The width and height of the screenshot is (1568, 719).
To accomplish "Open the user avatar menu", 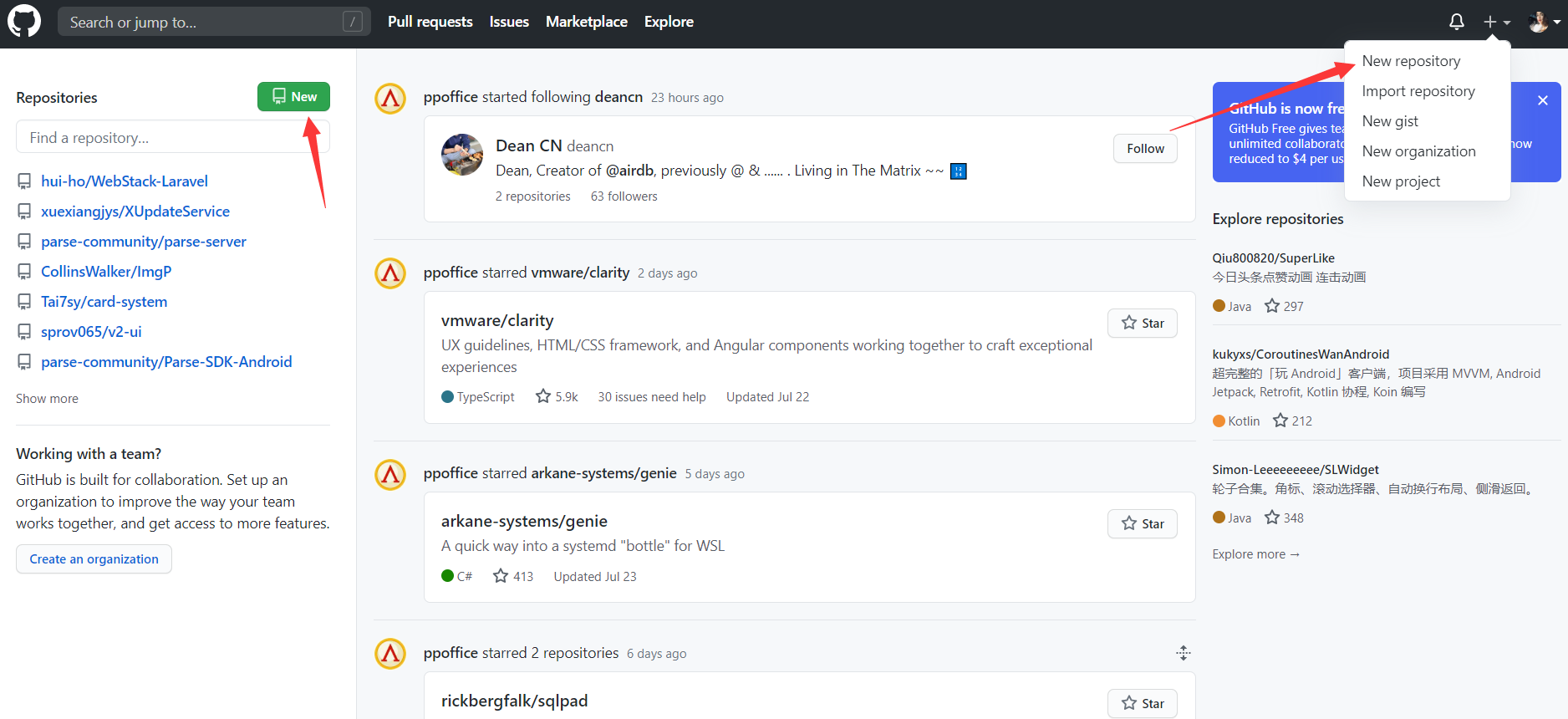I will [x=1545, y=22].
